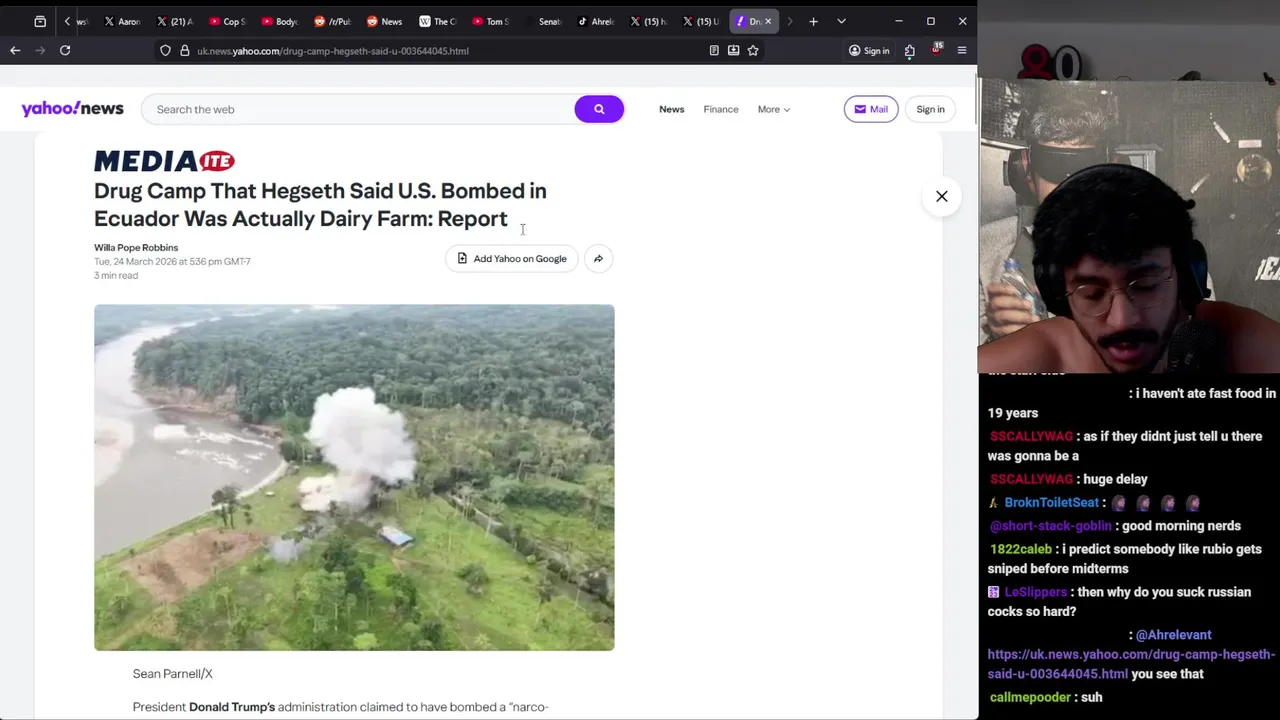Focus the Search the web field
Viewport: 1280px width, 720px height.
357,109
